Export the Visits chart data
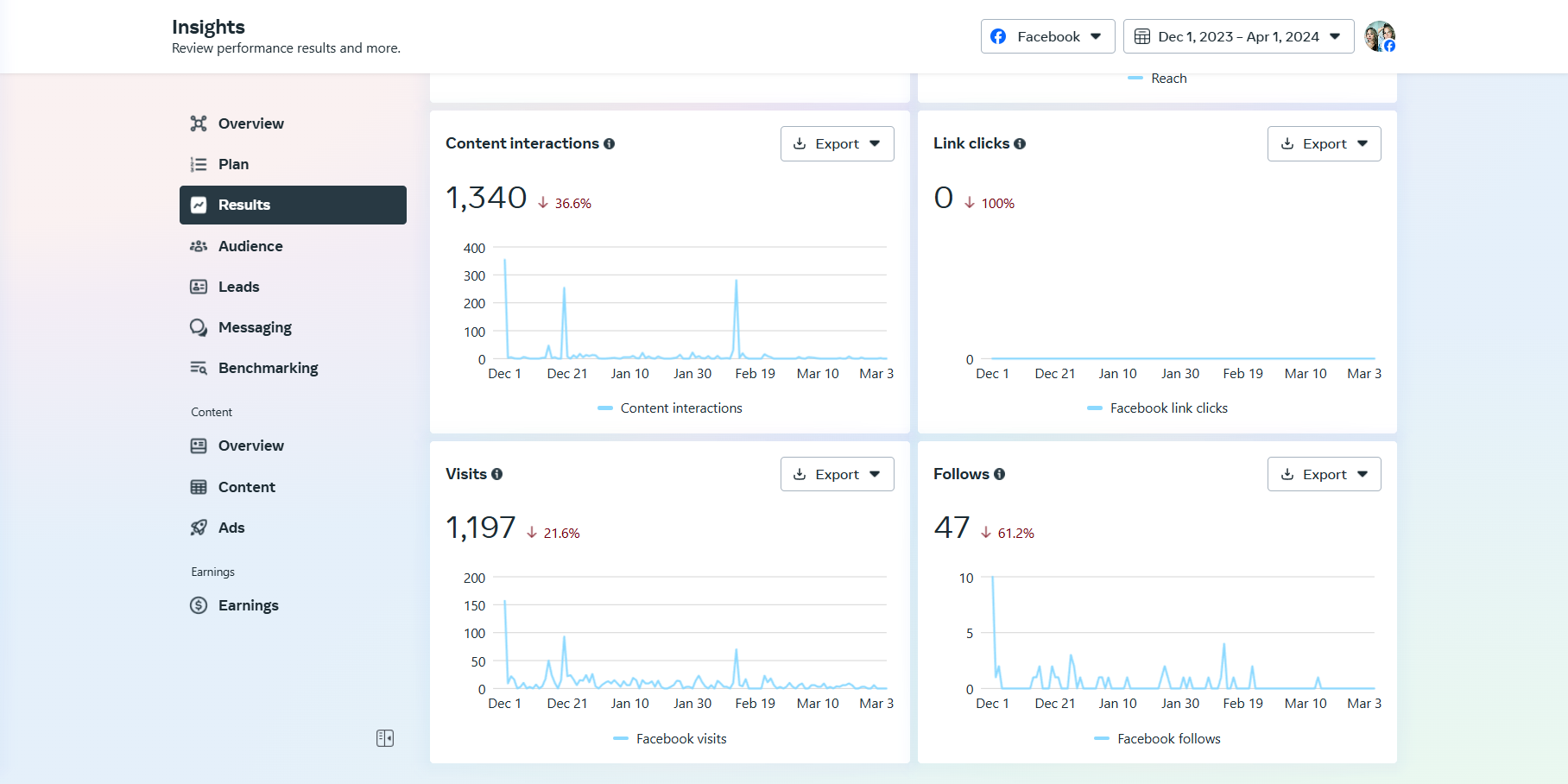Screen dimensions: 1568x784 pyautogui.click(x=837, y=474)
